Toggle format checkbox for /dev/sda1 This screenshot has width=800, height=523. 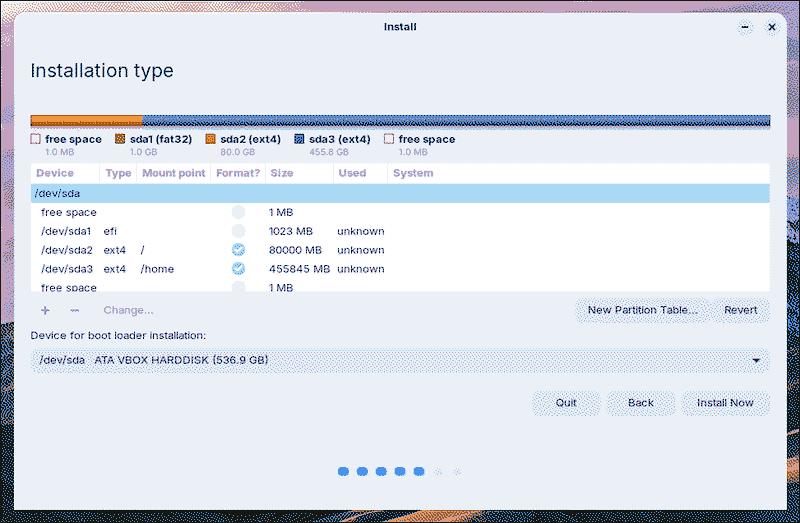(238, 231)
